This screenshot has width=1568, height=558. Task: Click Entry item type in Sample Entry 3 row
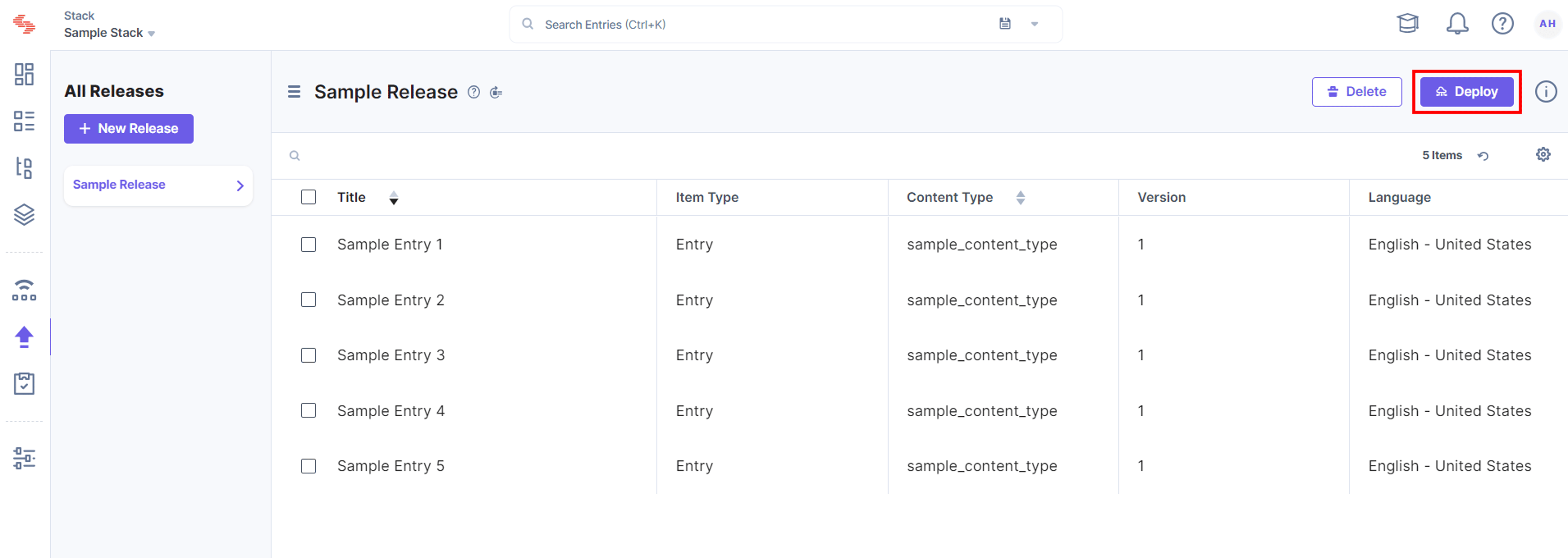(694, 356)
